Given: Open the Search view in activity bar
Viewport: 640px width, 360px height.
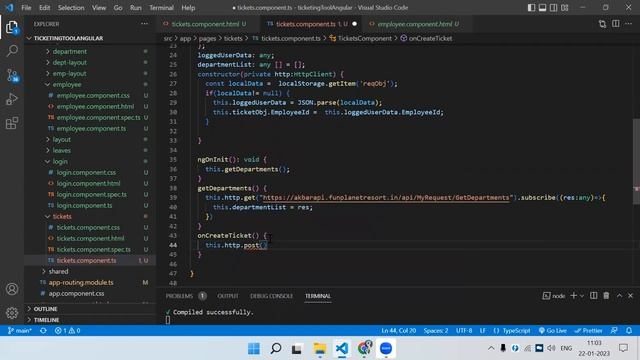Looking at the screenshot, I should (12, 51).
